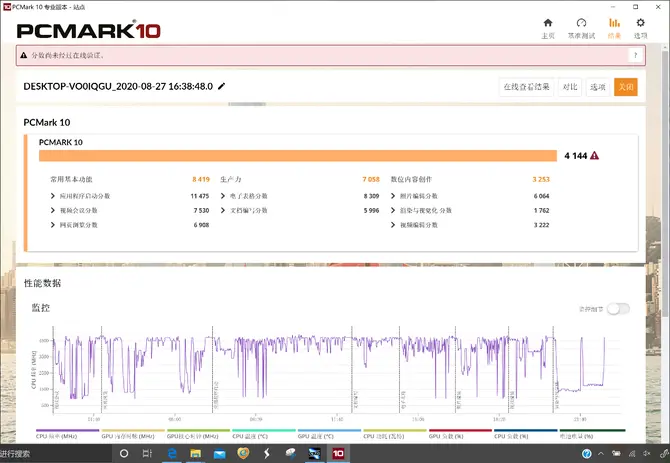Open the dark screen app icon on taskbar

[x=314, y=454]
